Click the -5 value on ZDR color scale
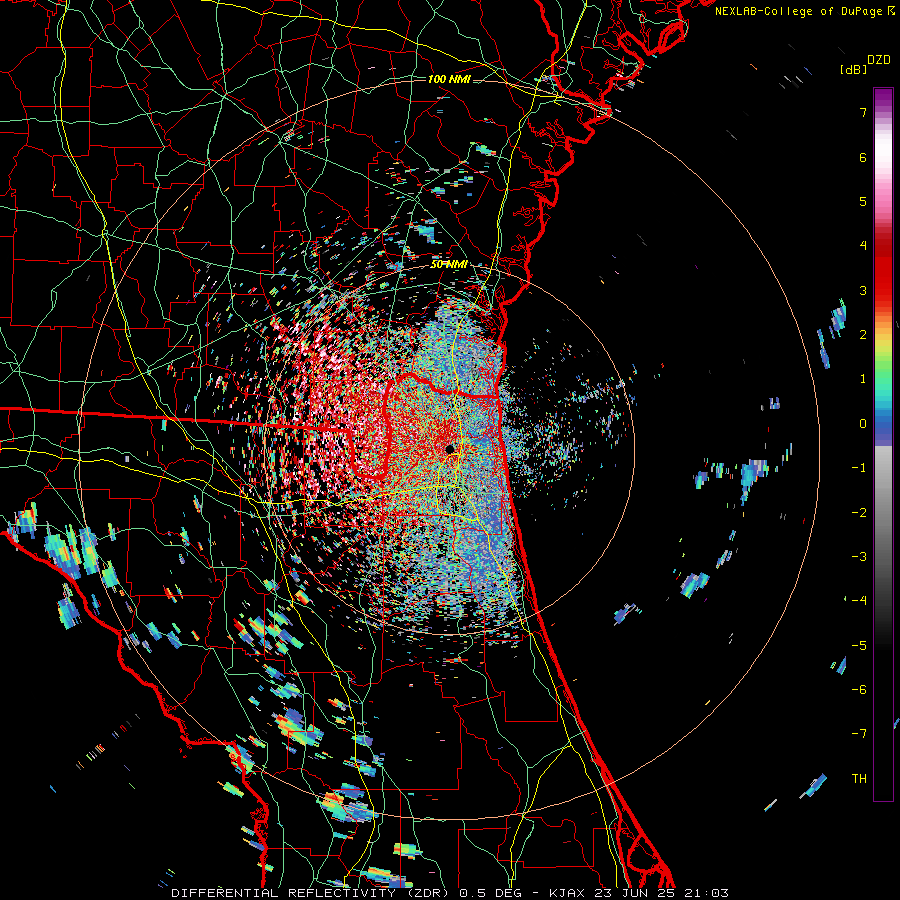Viewport: 900px width, 900px height. pyautogui.click(x=859, y=646)
